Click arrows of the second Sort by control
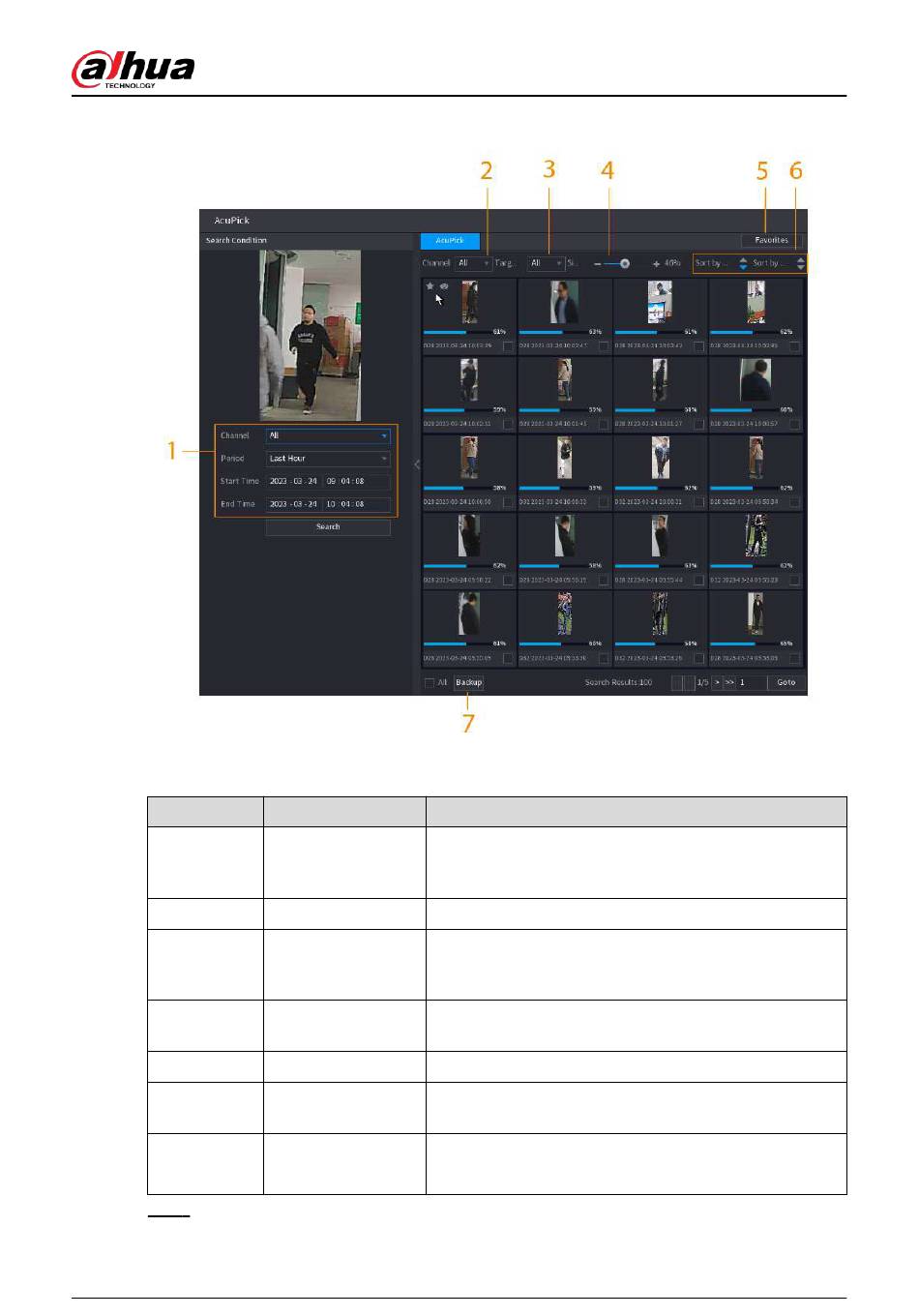Screen dimensions: 919x1316 [800, 263]
